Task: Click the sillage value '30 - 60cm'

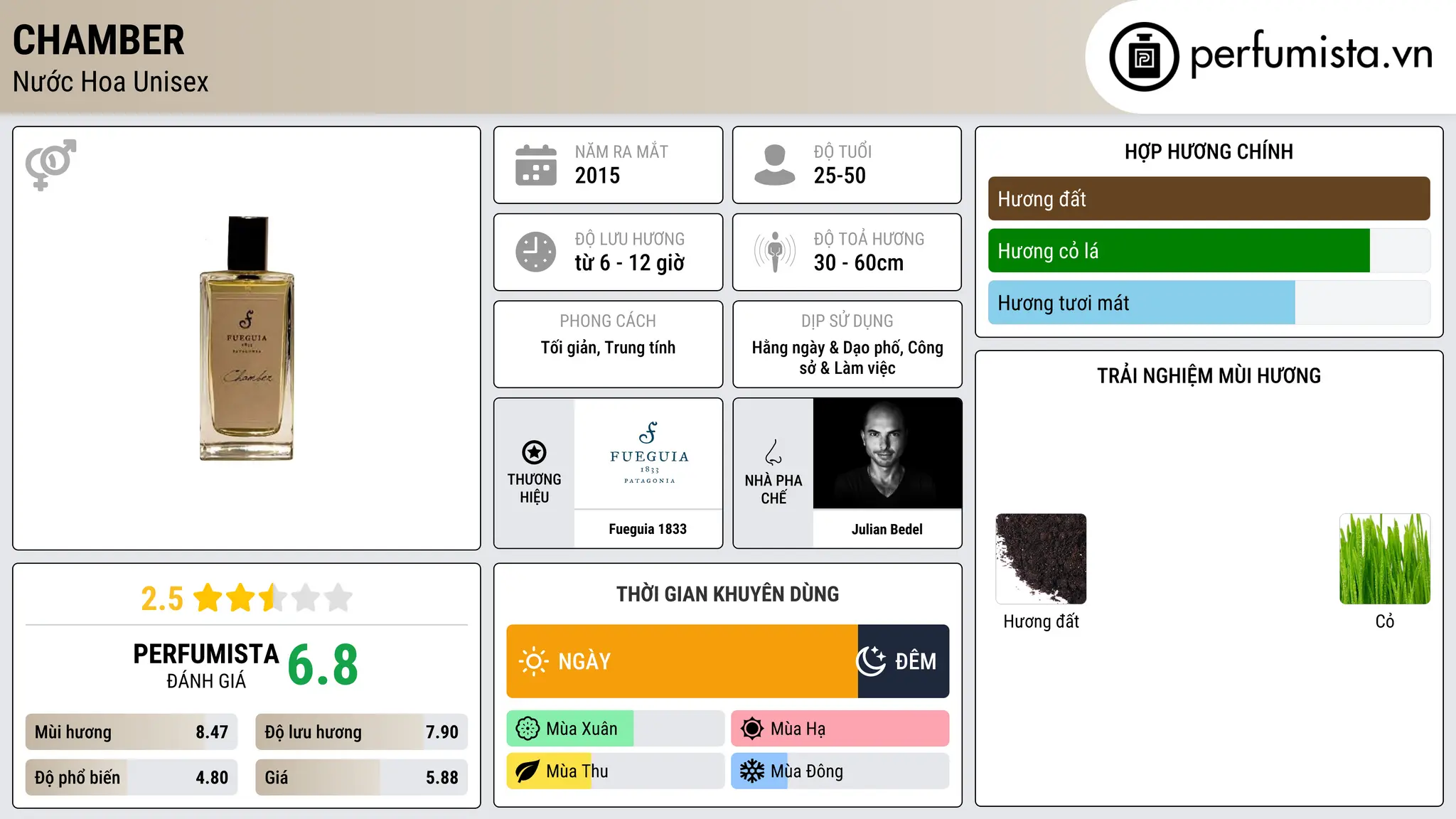Action: [859, 263]
